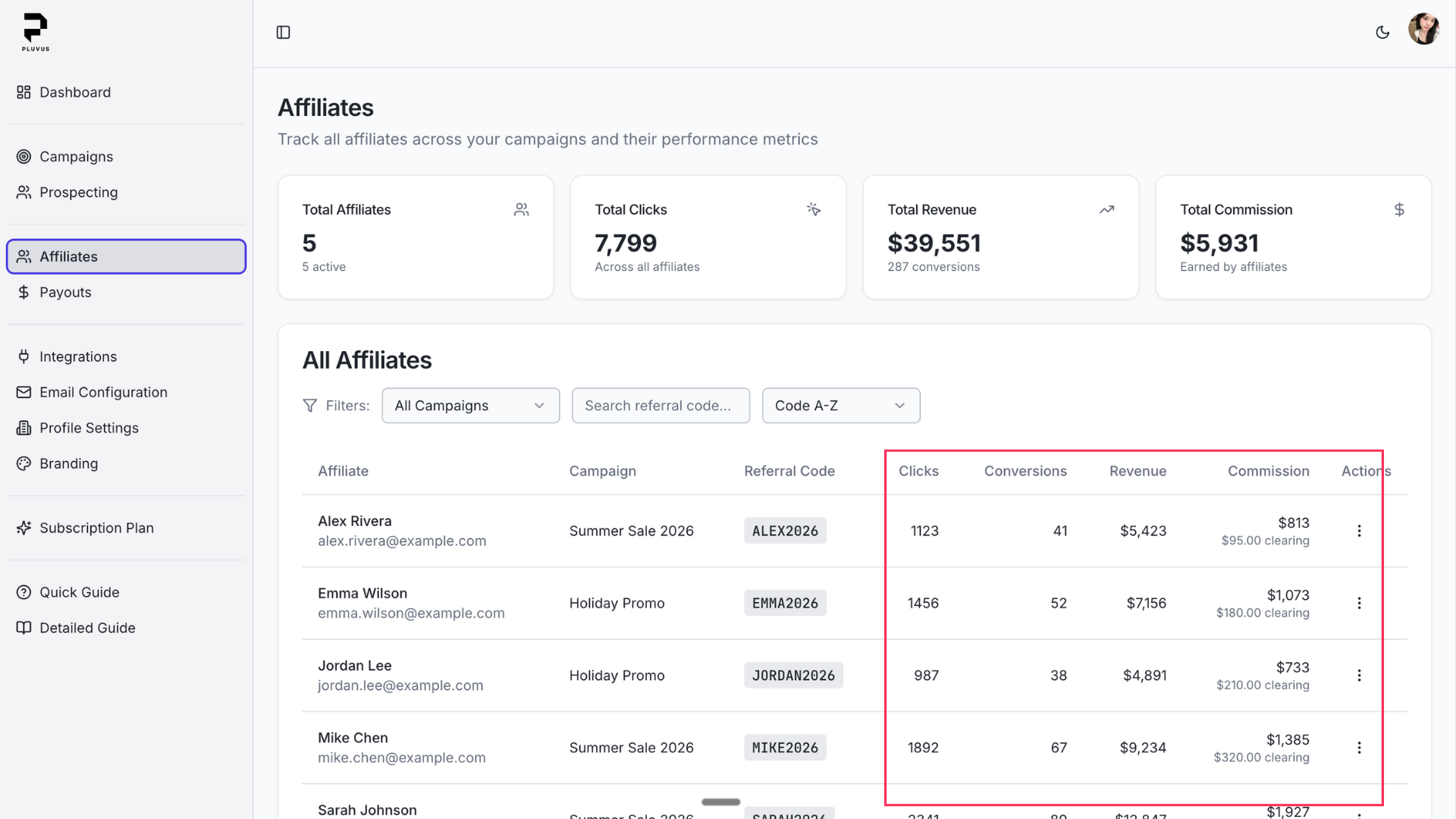Click the Detailed Guide book icon
The height and width of the screenshot is (819, 1456).
pos(24,629)
